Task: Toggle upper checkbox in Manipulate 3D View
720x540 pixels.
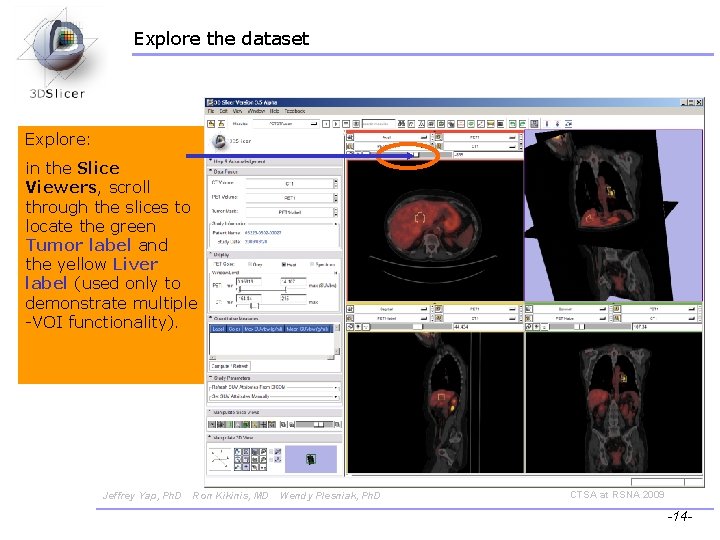Action: [x=271, y=452]
